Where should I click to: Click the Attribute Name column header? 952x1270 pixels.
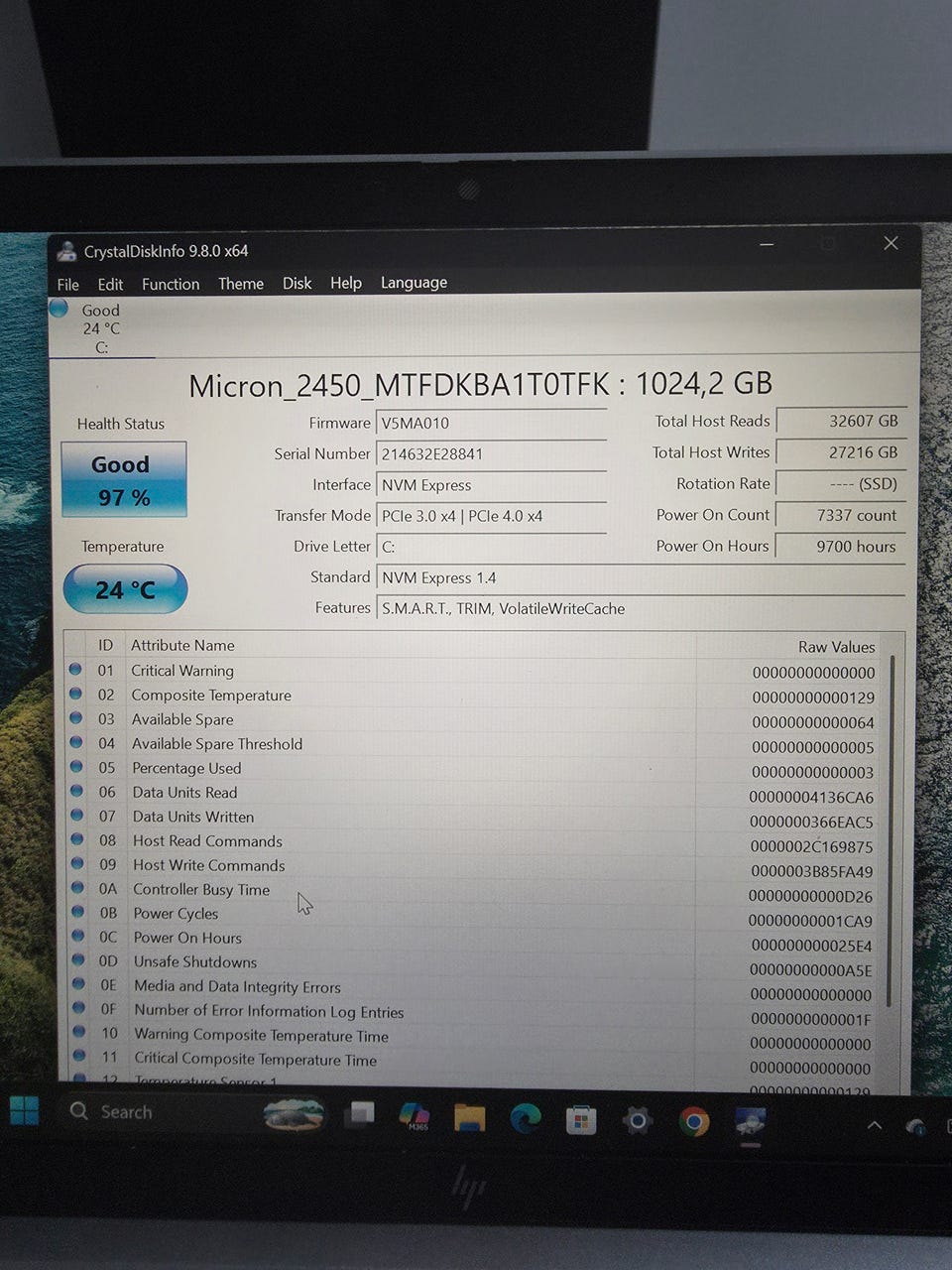(x=182, y=645)
